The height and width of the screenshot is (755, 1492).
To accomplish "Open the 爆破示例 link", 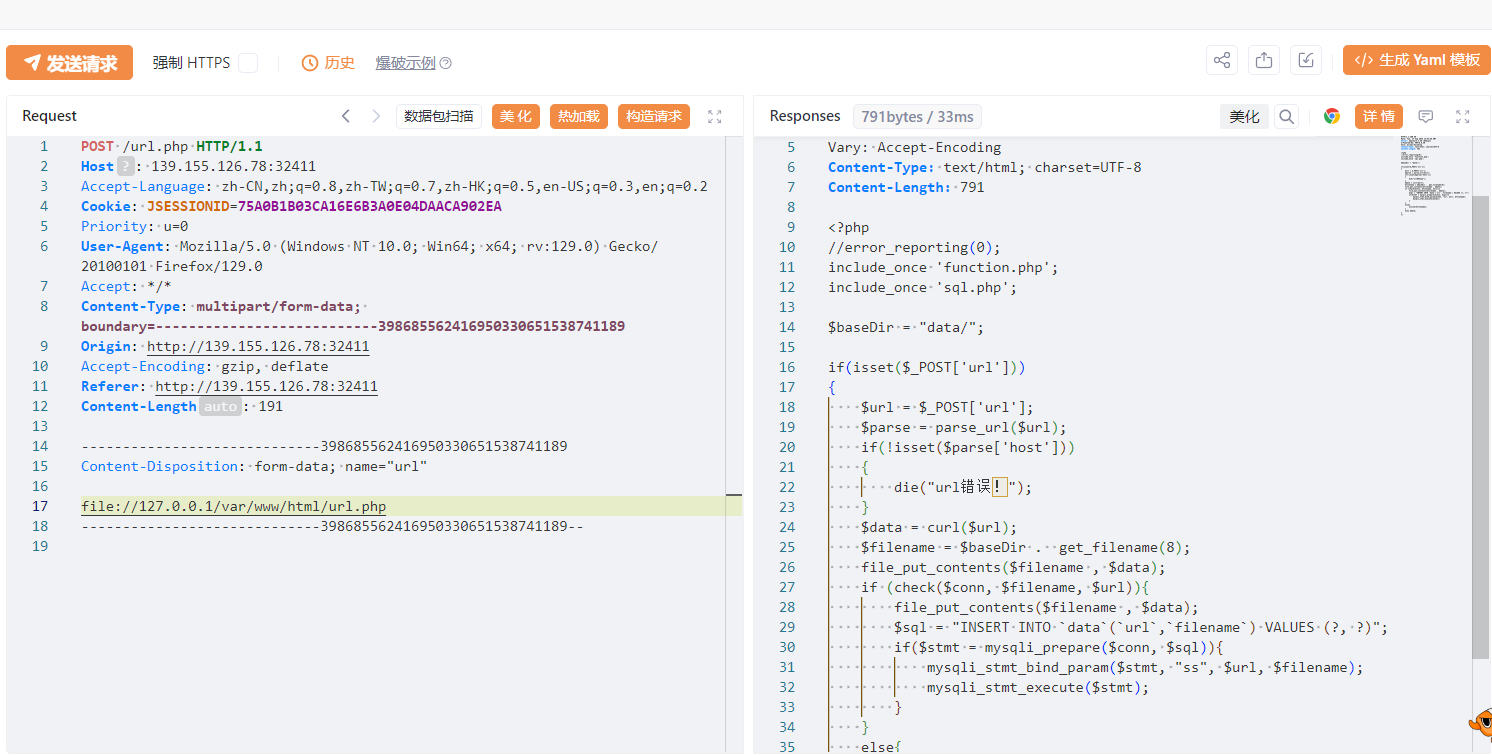I will [405, 63].
